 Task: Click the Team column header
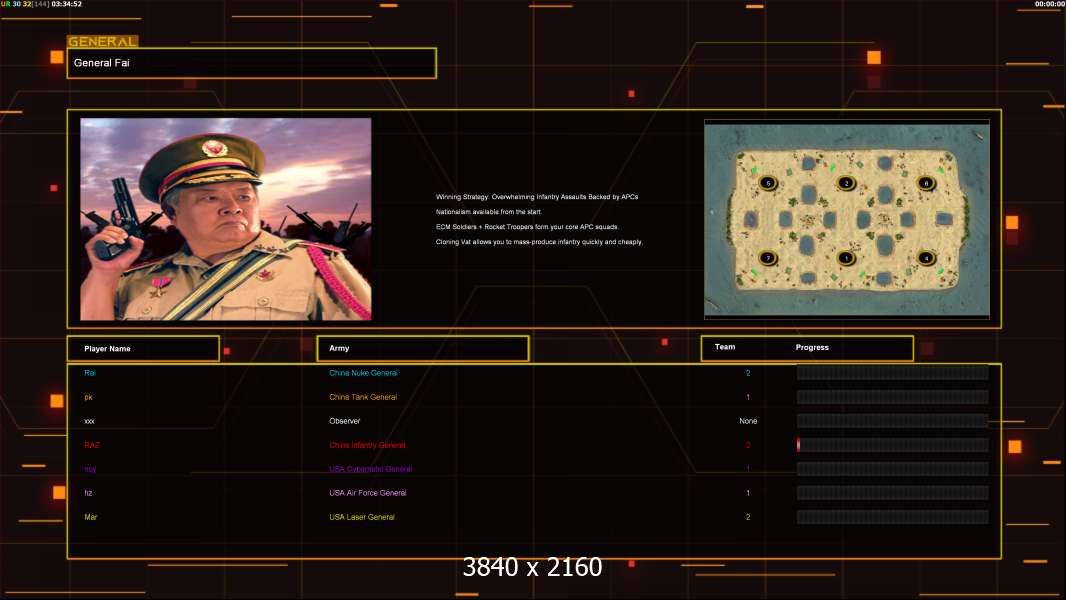tap(725, 347)
